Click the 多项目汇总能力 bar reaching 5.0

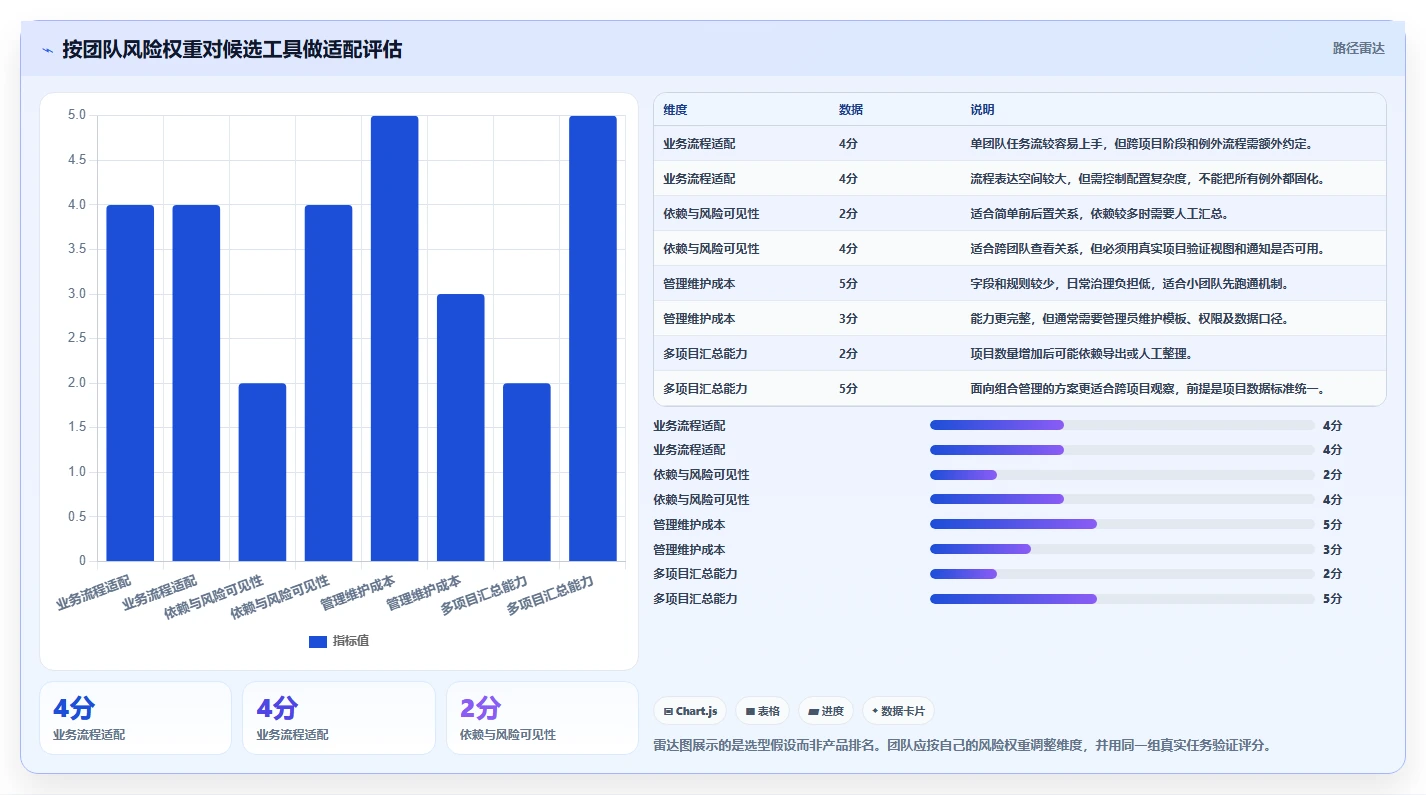[593, 338]
